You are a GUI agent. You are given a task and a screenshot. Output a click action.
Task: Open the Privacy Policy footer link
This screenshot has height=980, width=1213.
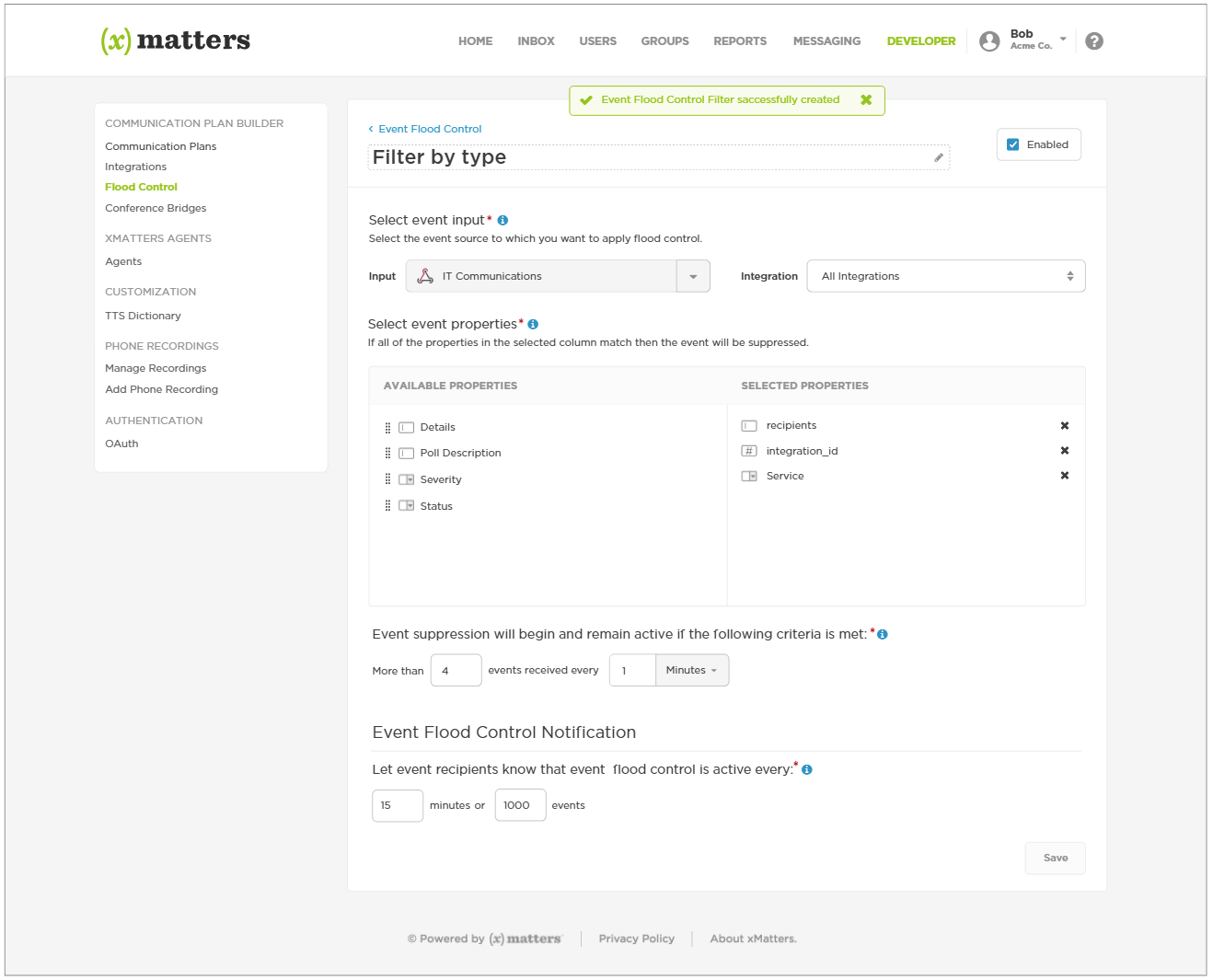point(637,939)
